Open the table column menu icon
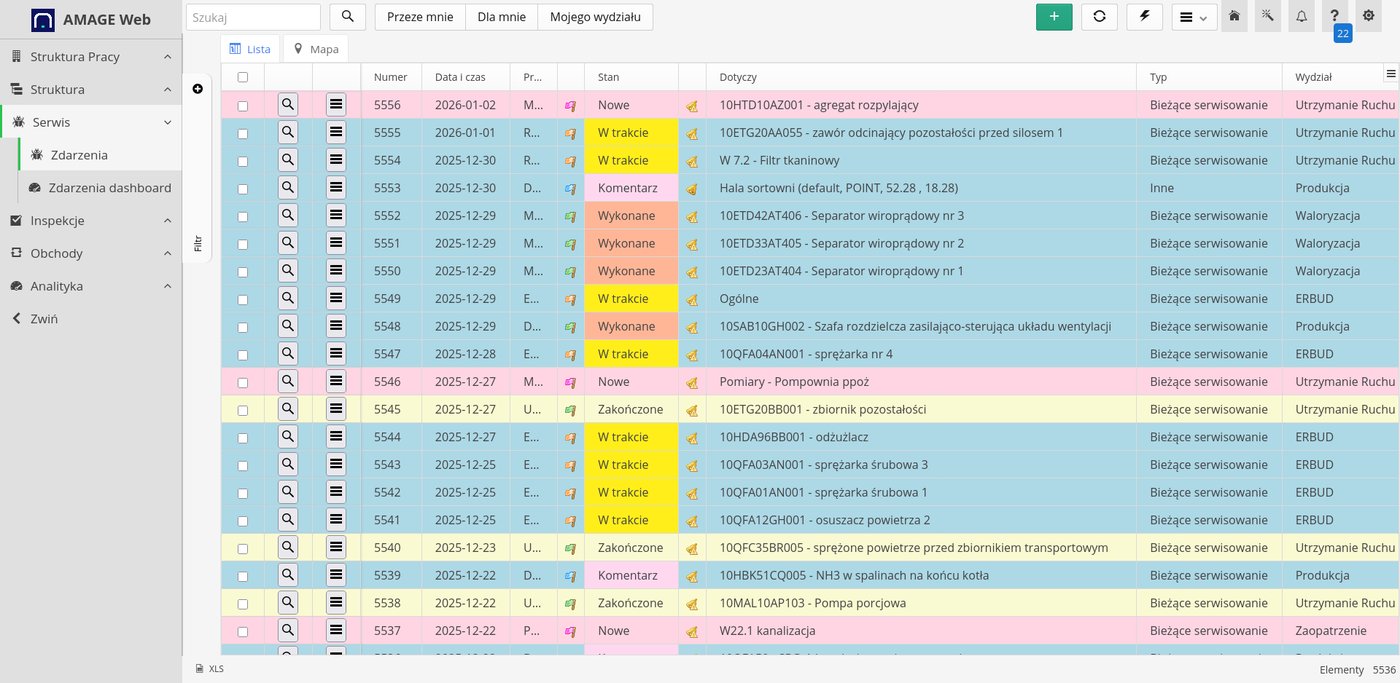Image resolution: width=1400 pixels, height=683 pixels. click(1390, 73)
